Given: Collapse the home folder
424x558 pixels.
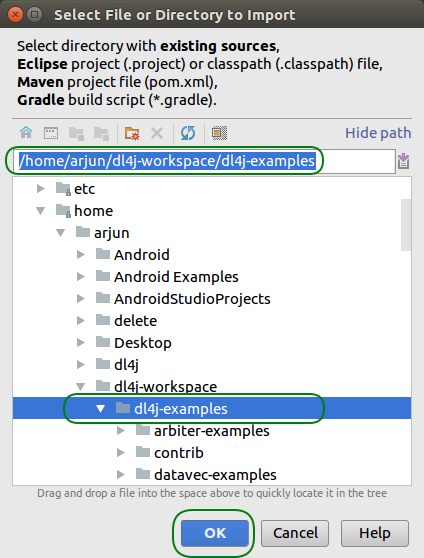Looking at the screenshot, I should tap(41, 211).
